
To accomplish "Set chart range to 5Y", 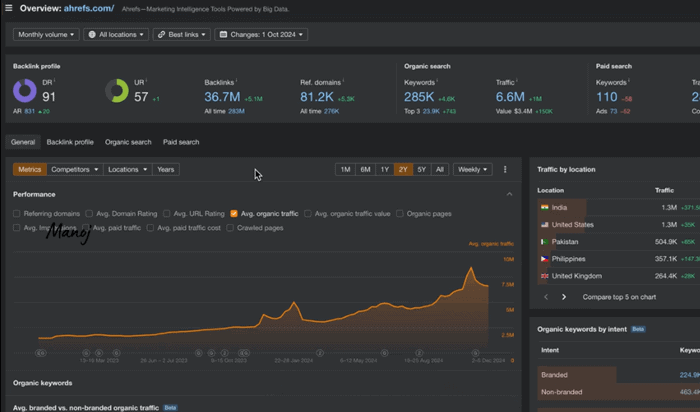I will point(421,170).
